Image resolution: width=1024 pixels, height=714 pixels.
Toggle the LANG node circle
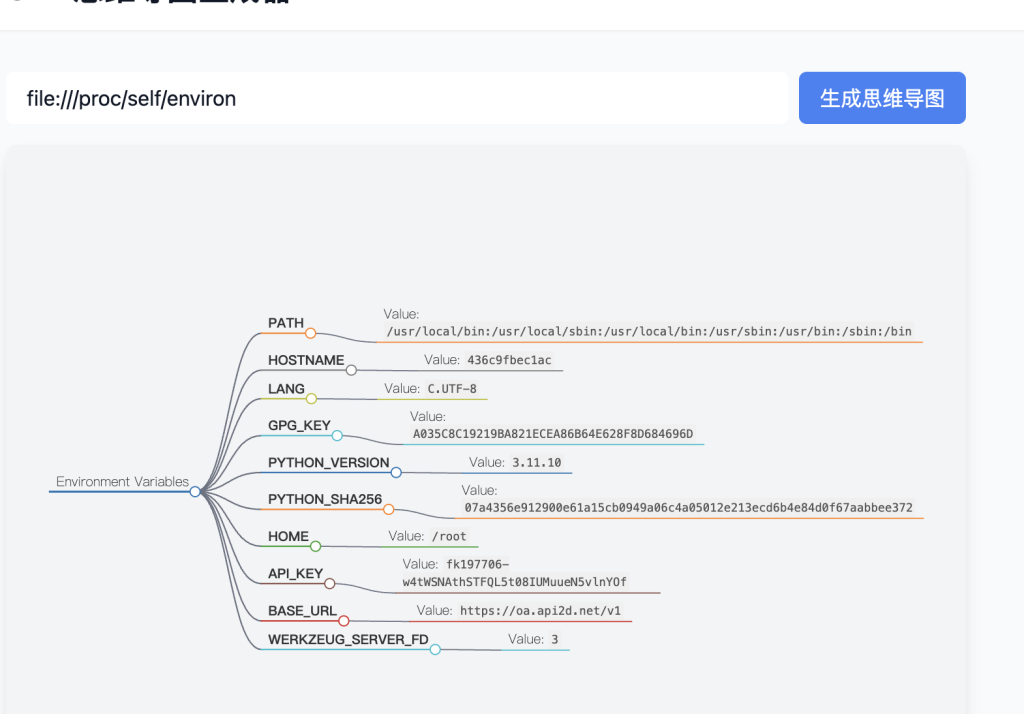(x=311, y=398)
